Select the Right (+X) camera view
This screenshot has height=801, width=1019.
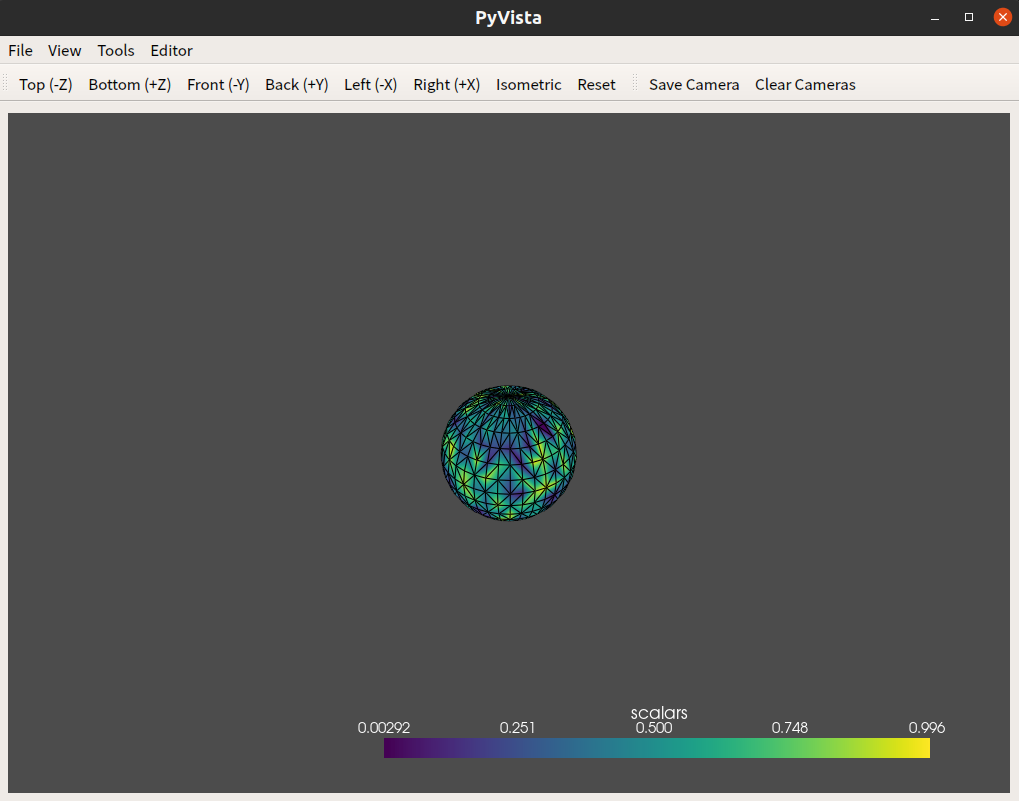tap(446, 84)
